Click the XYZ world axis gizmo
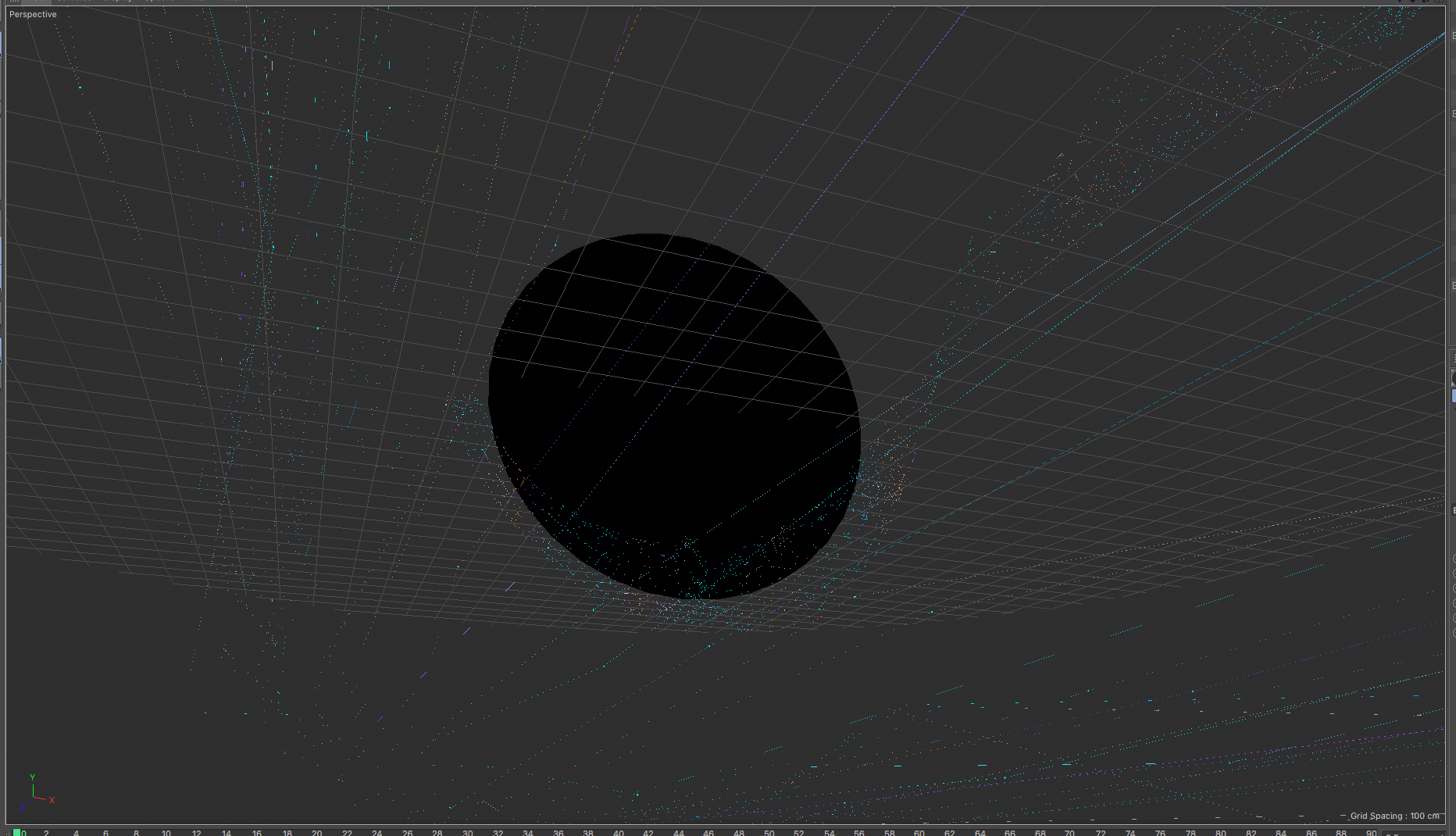Image resolution: width=1456 pixels, height=836 pixels. point(37,793)
